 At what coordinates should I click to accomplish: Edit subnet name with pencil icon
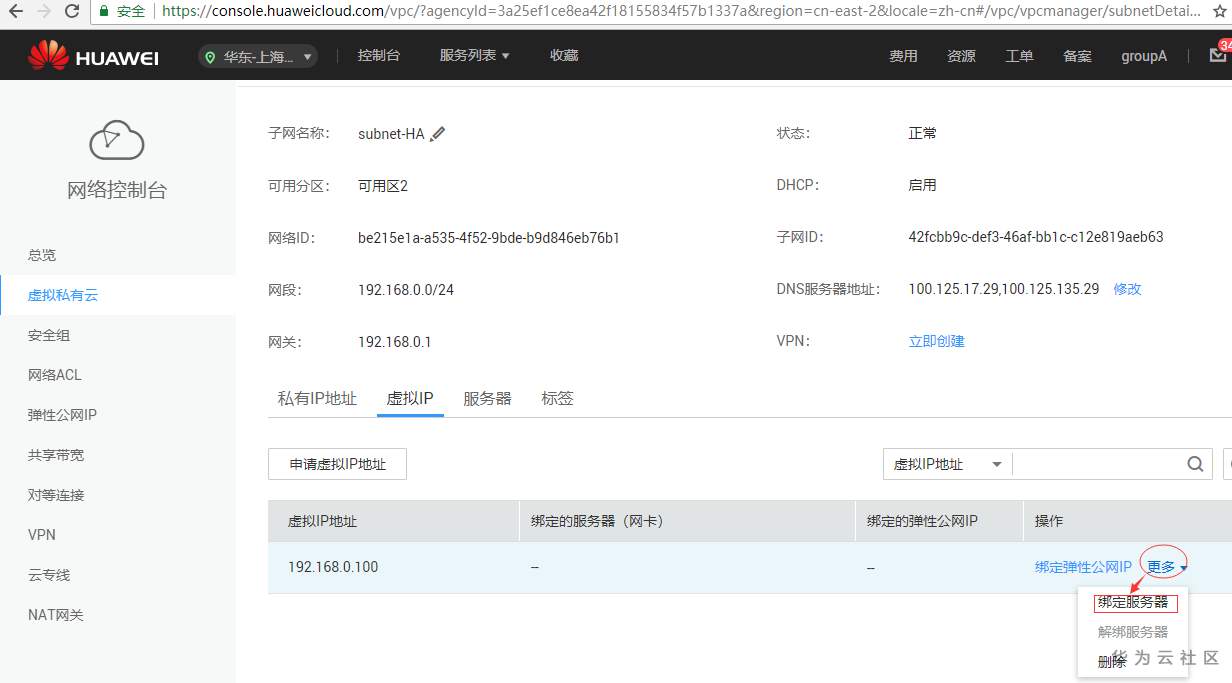pos(438,133)
